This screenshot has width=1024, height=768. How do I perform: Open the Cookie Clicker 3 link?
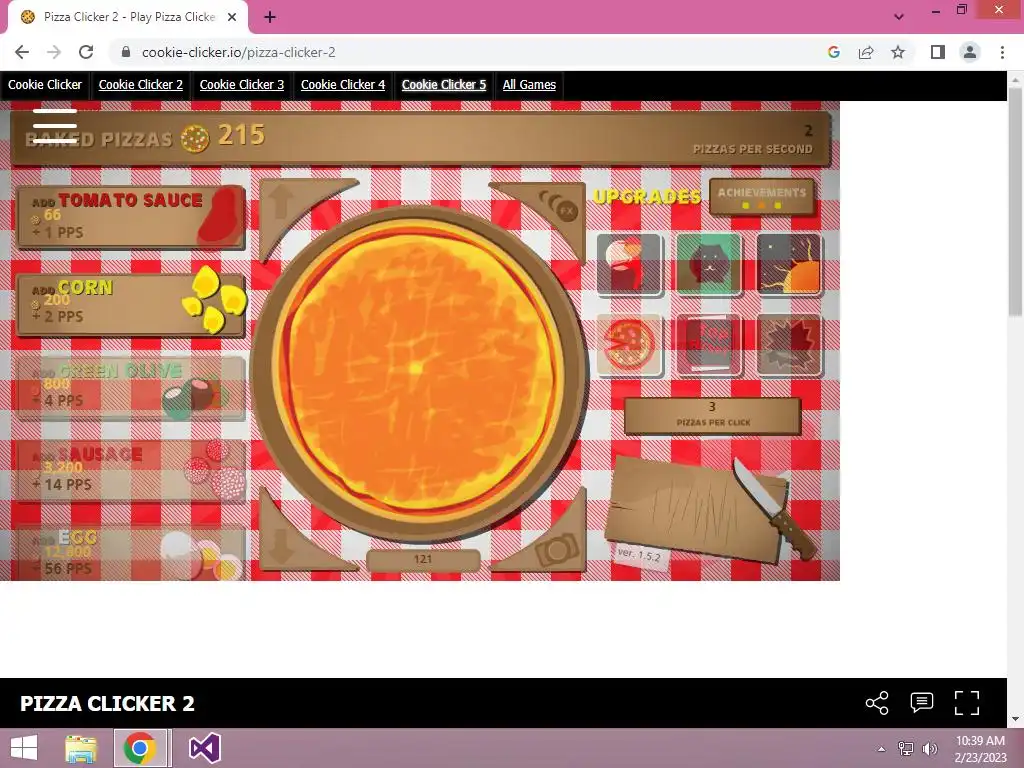(x=242, y=85)
